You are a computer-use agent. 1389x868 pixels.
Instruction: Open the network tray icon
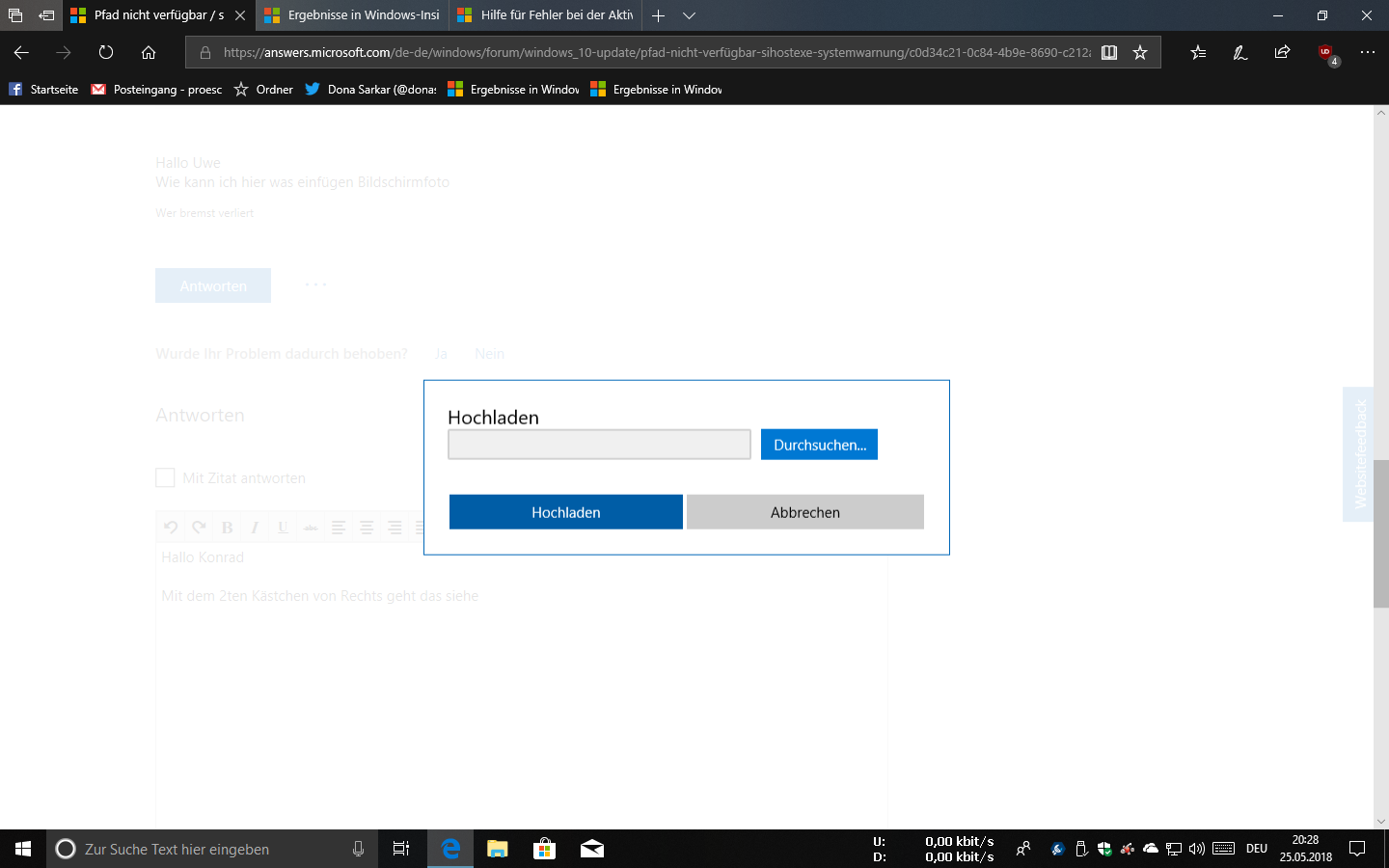[x=1174, y=849]
